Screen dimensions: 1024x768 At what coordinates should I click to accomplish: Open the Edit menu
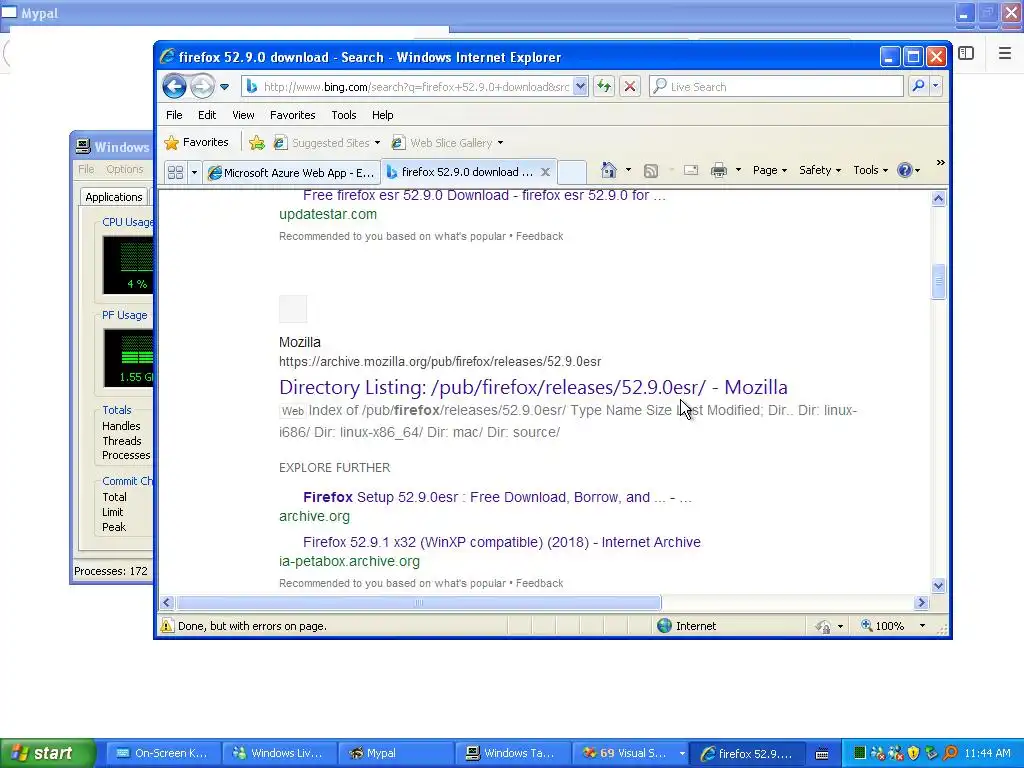click(x=207, y=115)
